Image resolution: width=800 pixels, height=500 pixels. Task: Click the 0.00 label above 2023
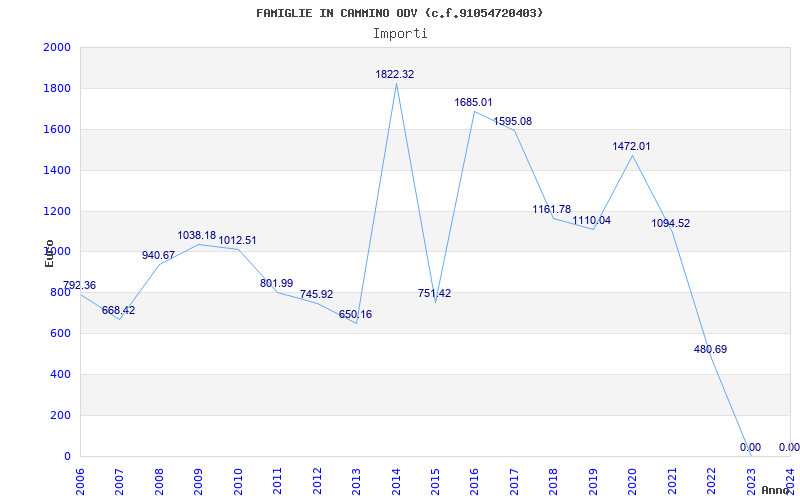coord(750,447)
